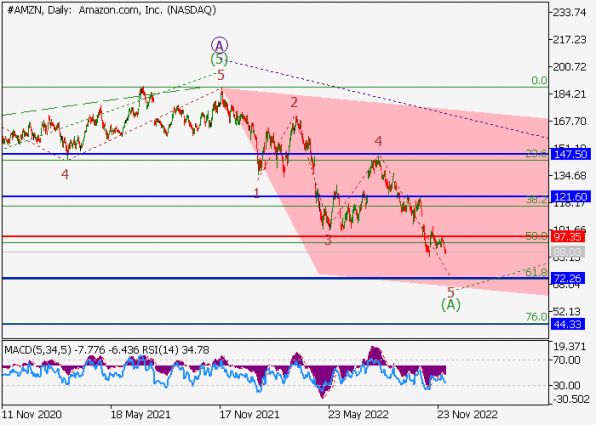The image size is (596, 425).
Task: Click the MACD(5,34,5) indicator label
Action: point(38,350)
